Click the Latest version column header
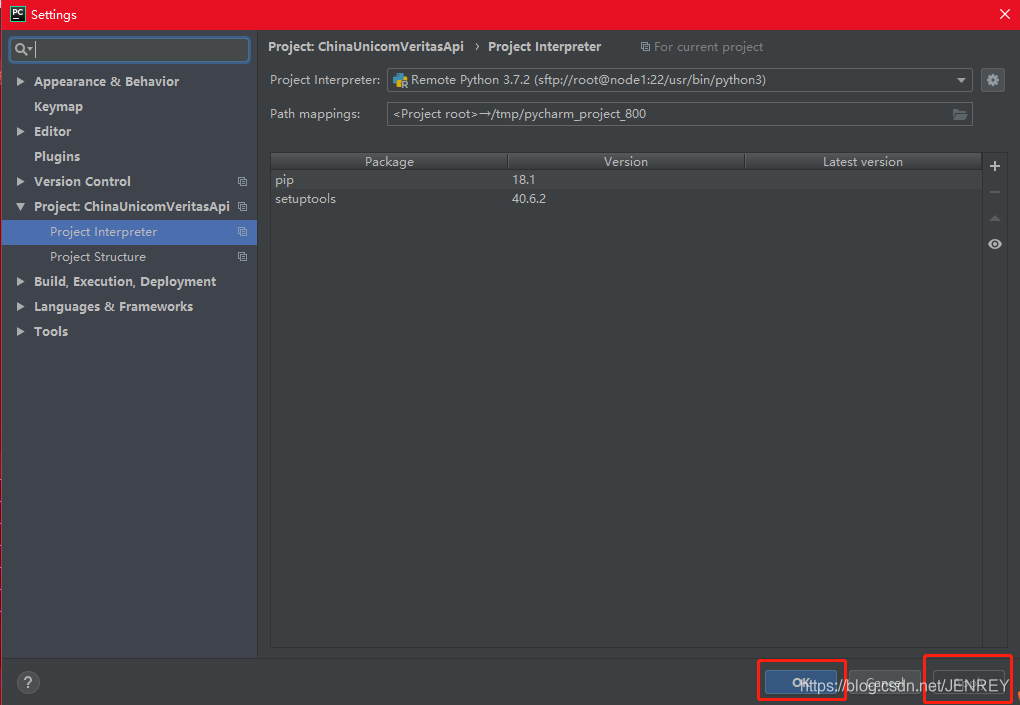The image size is (1020, 705). tap(863, 161)
